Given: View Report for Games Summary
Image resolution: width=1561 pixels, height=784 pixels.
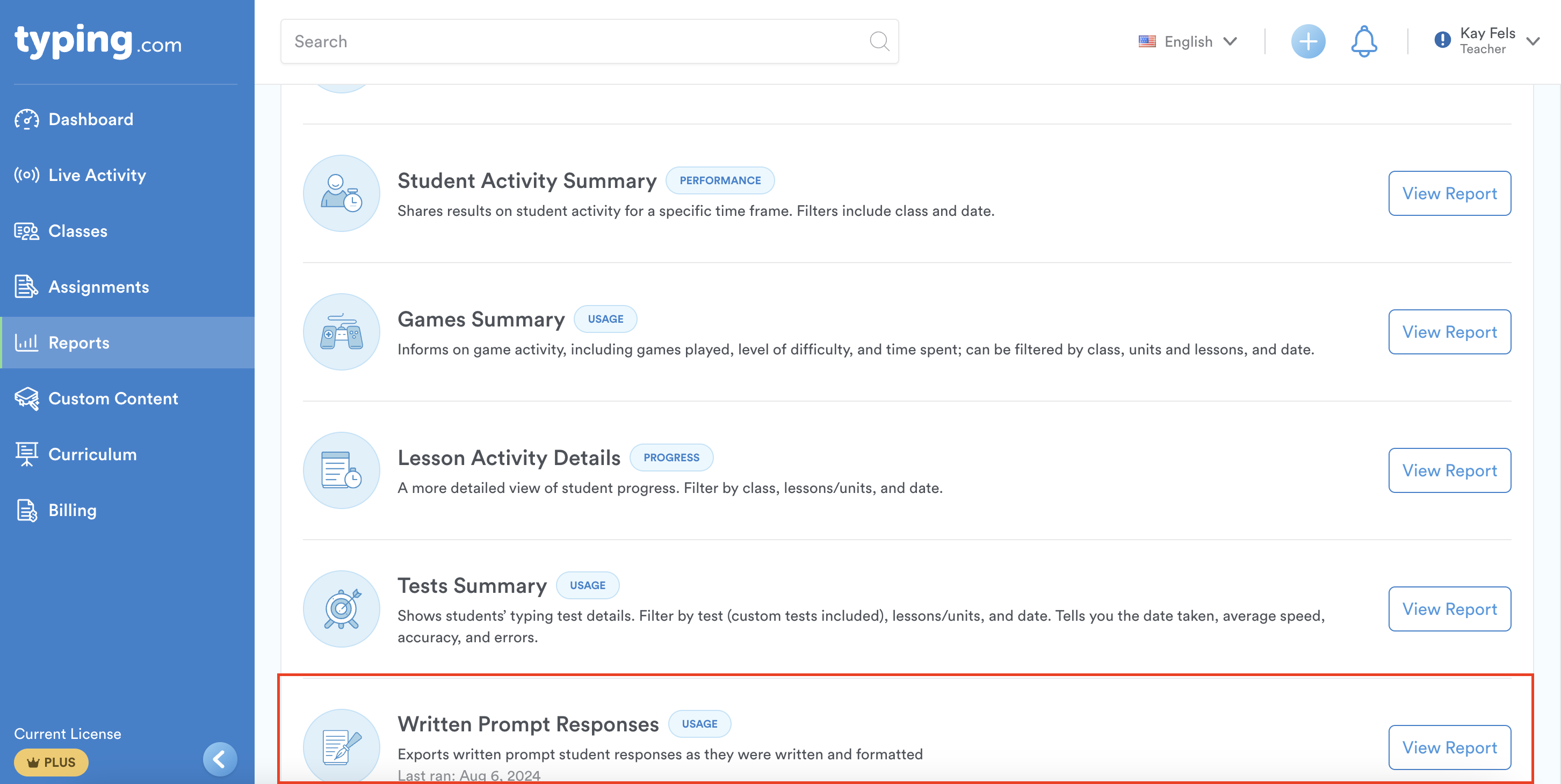Looking at the screenshot, I should [x=1449, y=332].
